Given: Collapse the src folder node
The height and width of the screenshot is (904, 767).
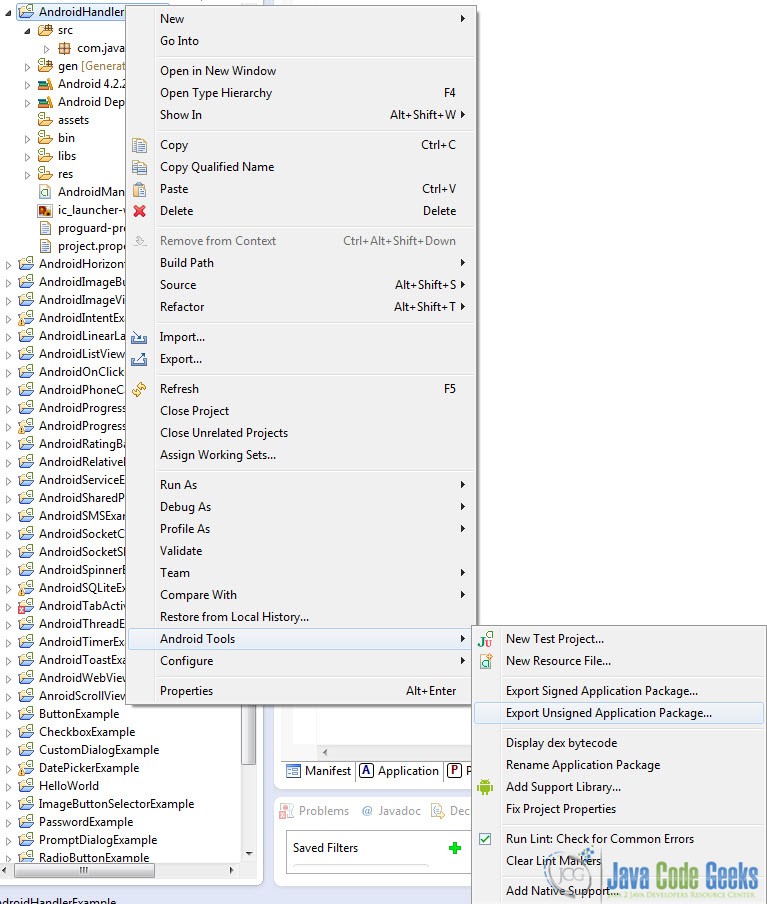Looking at the screenshot, I should (27, 31).
